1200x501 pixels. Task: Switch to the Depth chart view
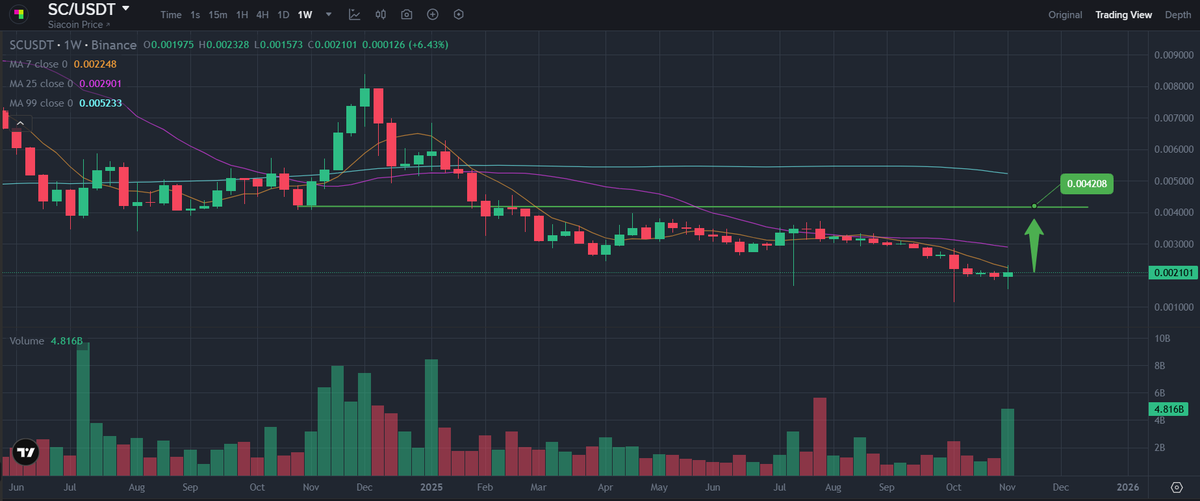pyautogui.click(x=1178, y=15)
